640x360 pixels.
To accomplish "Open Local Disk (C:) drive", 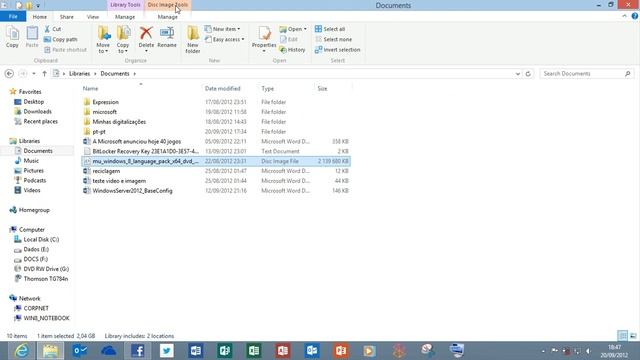I will [x=41, y=240].
